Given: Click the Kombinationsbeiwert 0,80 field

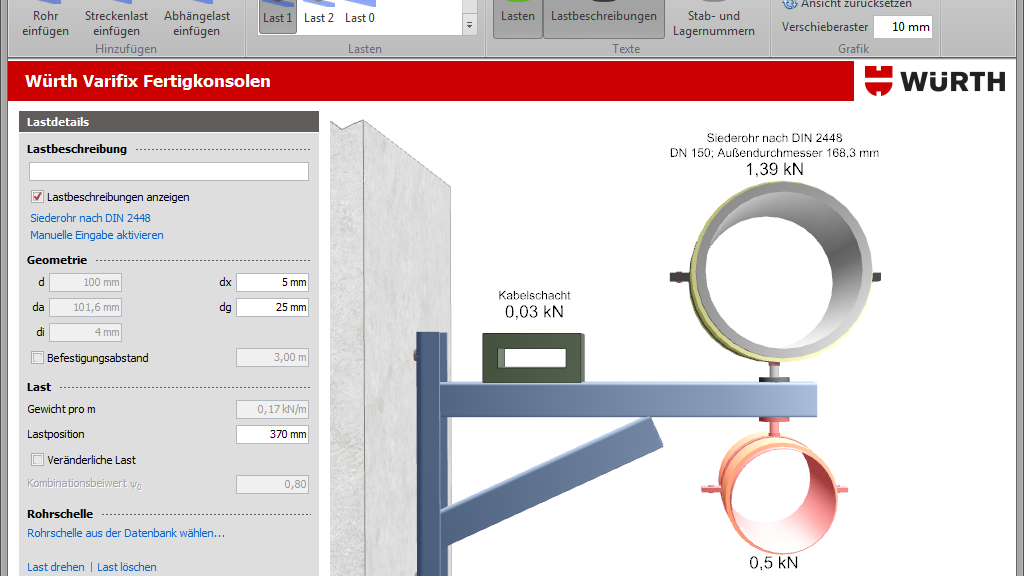Looking at the screenshot, I should [272, 484].
